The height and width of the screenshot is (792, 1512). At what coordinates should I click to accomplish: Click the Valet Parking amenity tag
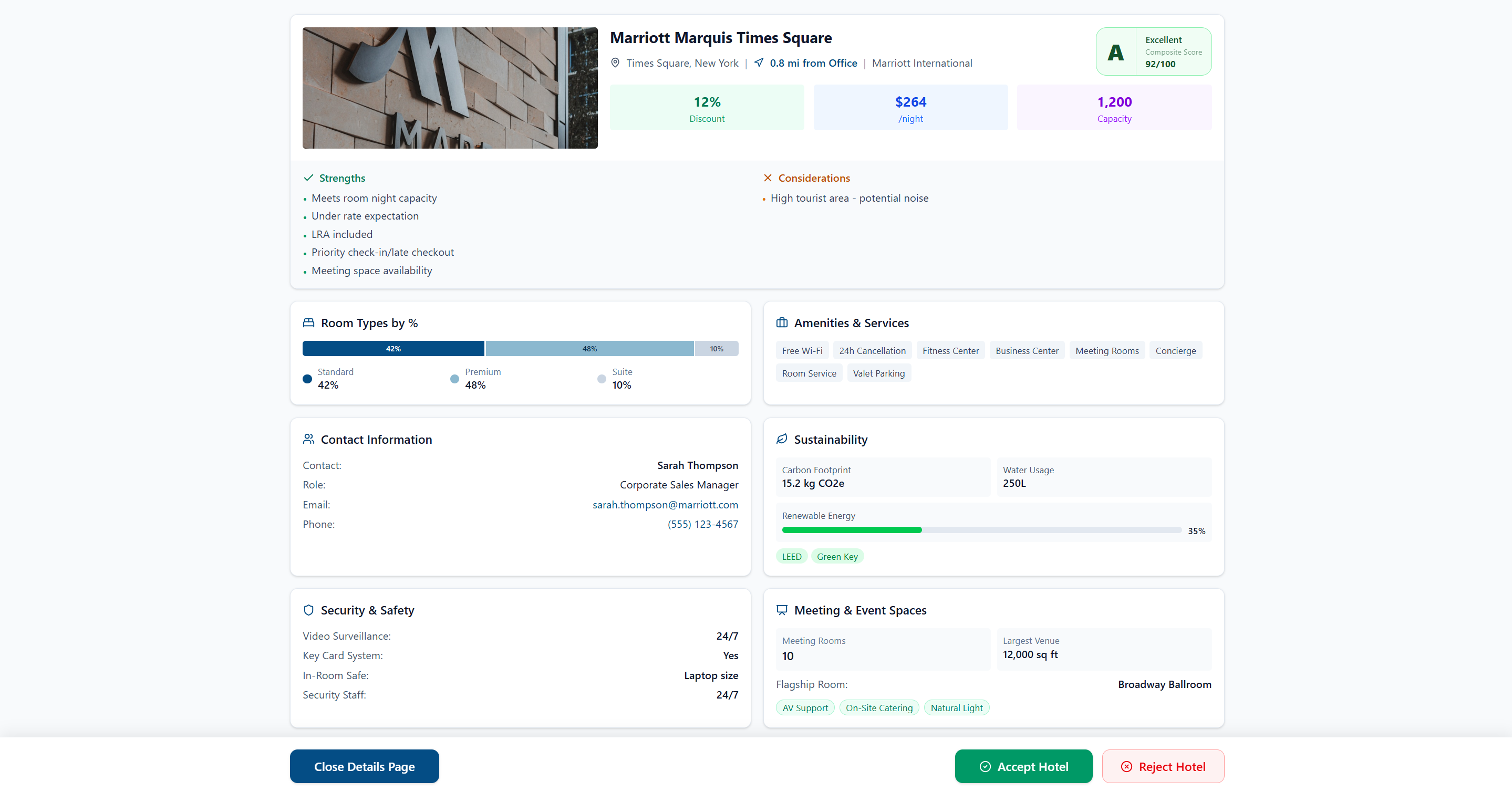[x=879, y=373]
